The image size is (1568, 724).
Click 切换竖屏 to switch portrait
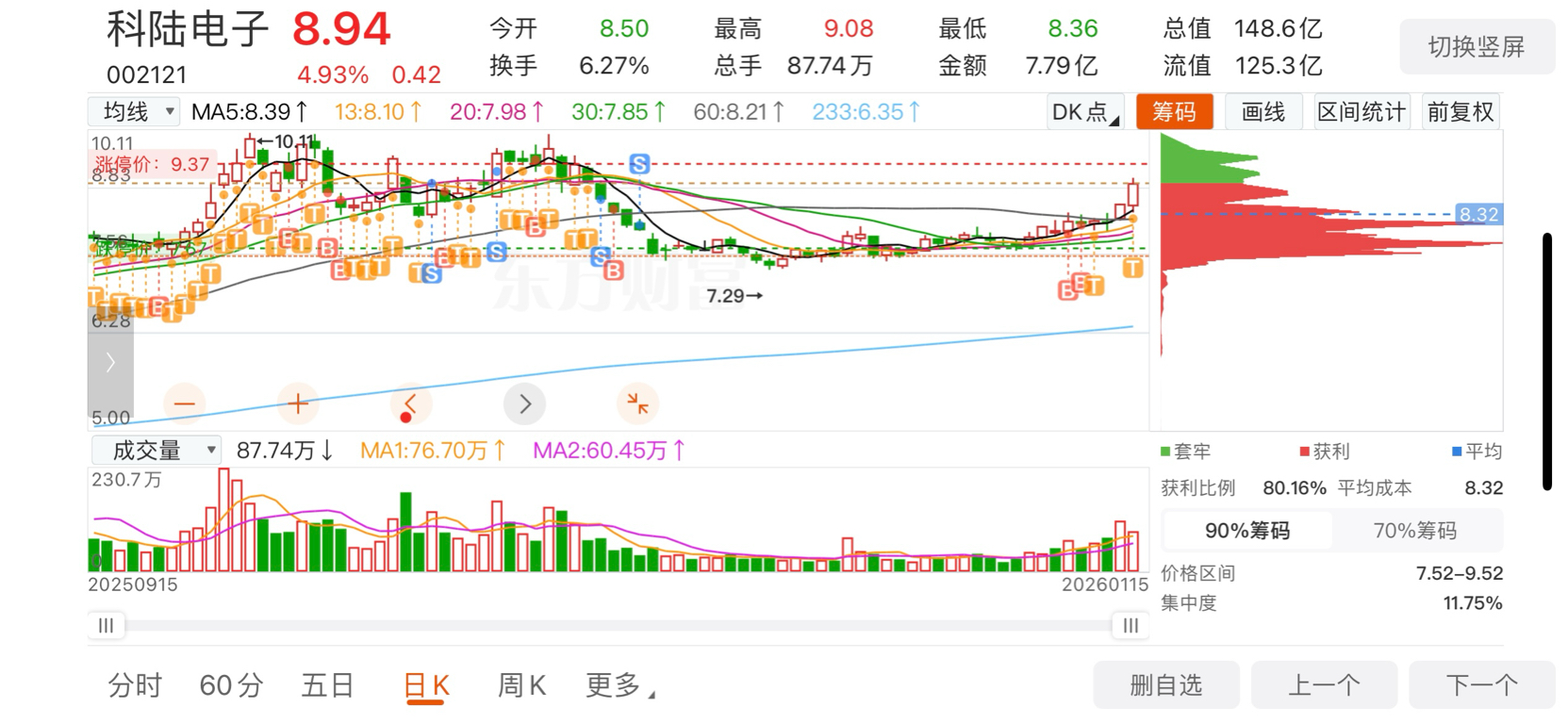[x=1477, y=47]
